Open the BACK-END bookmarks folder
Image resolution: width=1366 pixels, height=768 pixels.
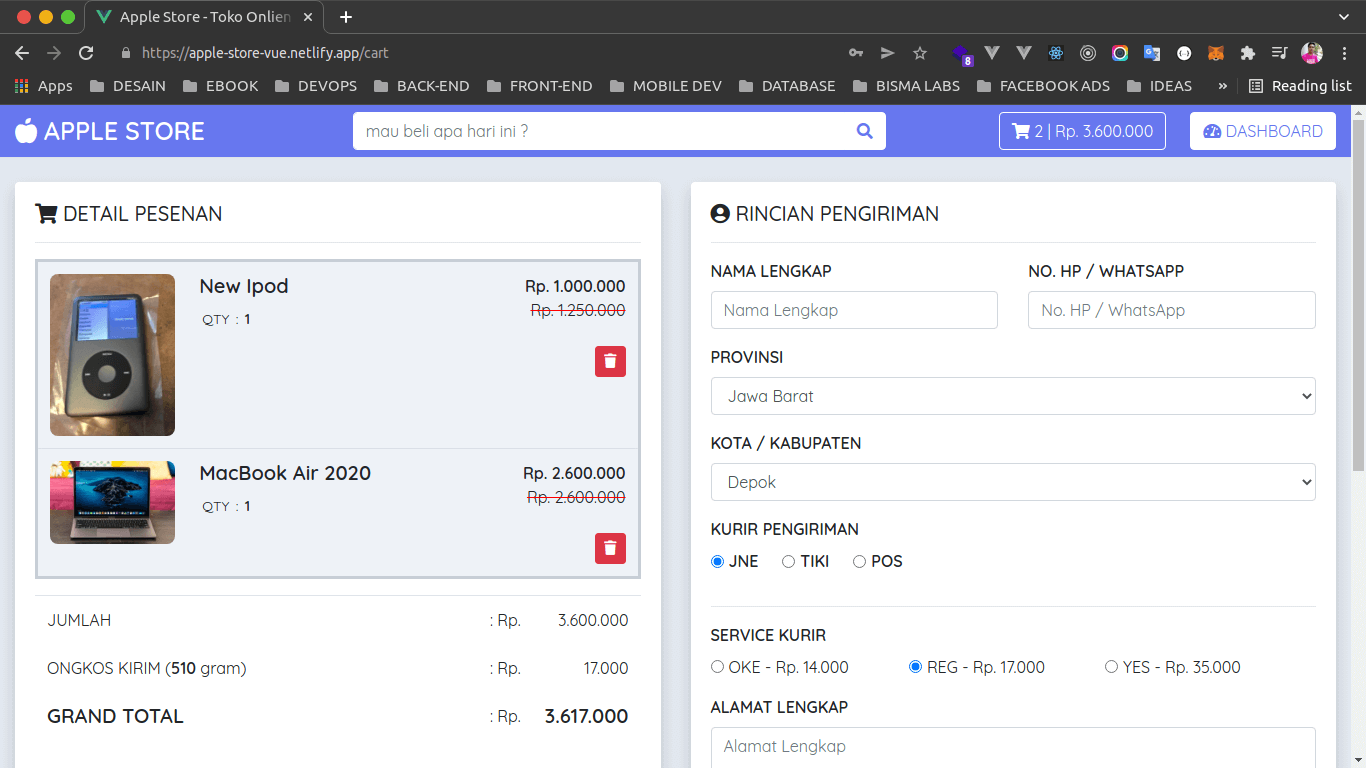coord(421,86)
